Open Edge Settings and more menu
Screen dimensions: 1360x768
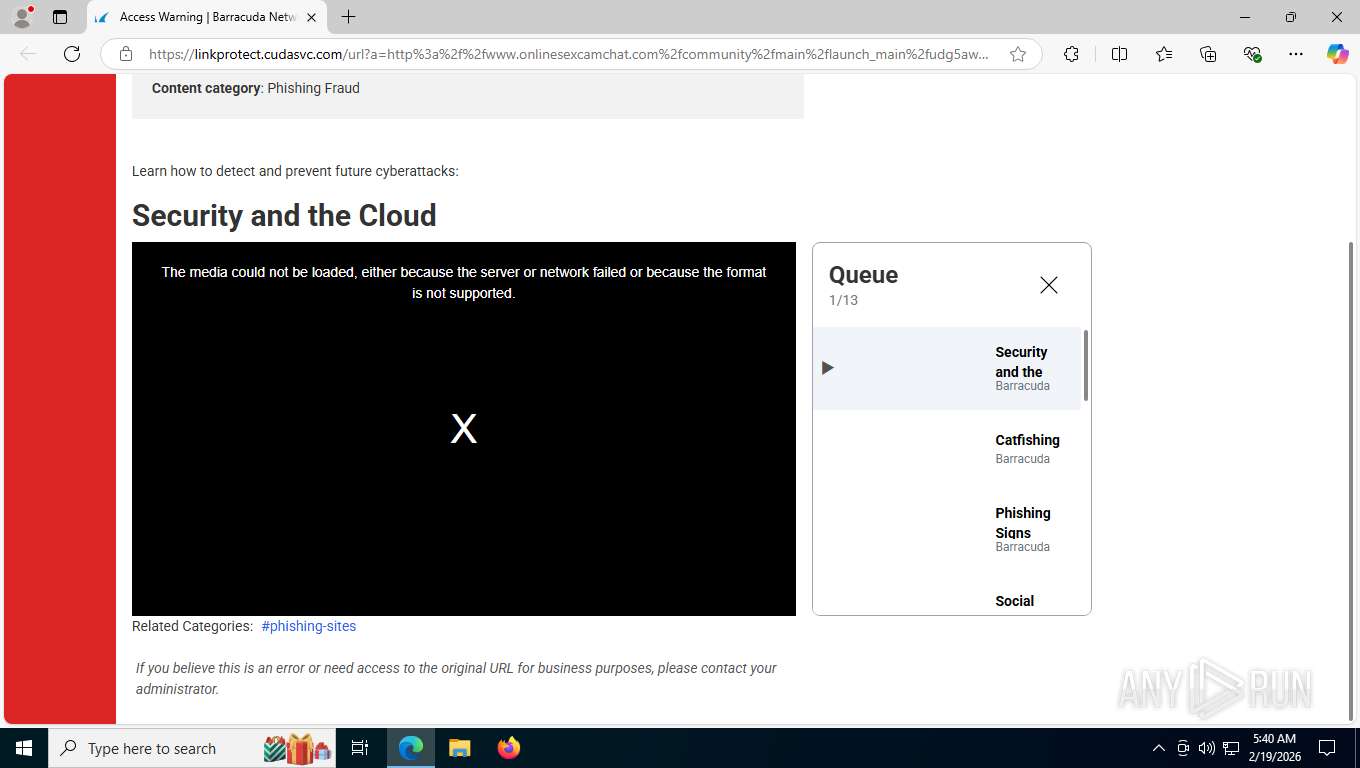[x=1296, y=54]
